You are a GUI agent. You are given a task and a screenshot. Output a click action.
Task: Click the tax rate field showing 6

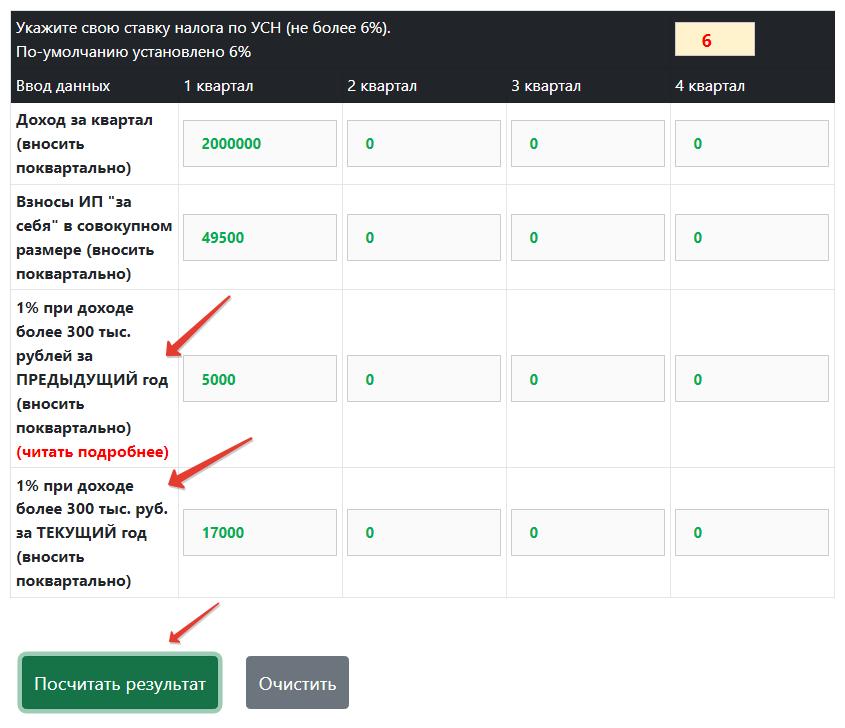[715, 39]
